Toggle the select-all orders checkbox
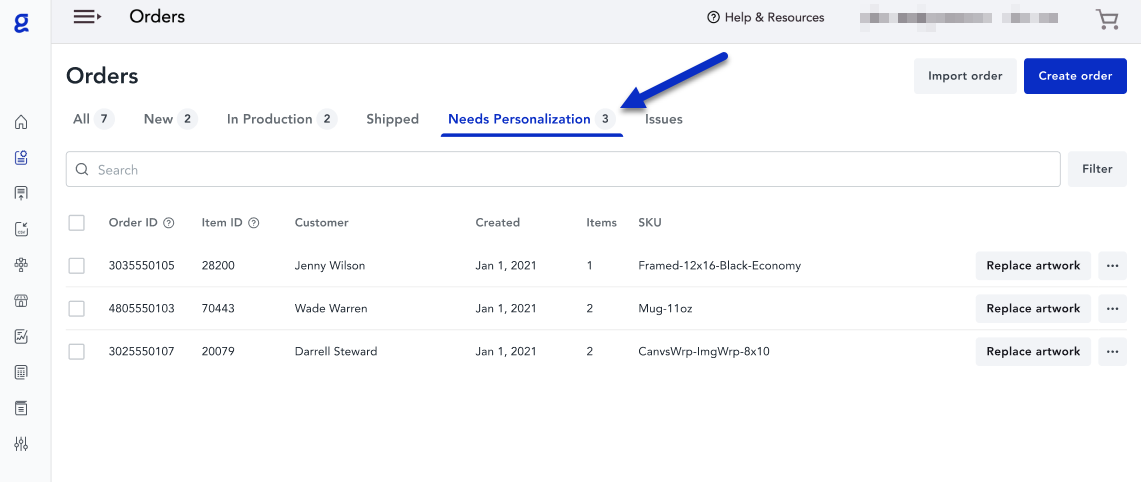 pyautogui.click(x=77, y=223)
